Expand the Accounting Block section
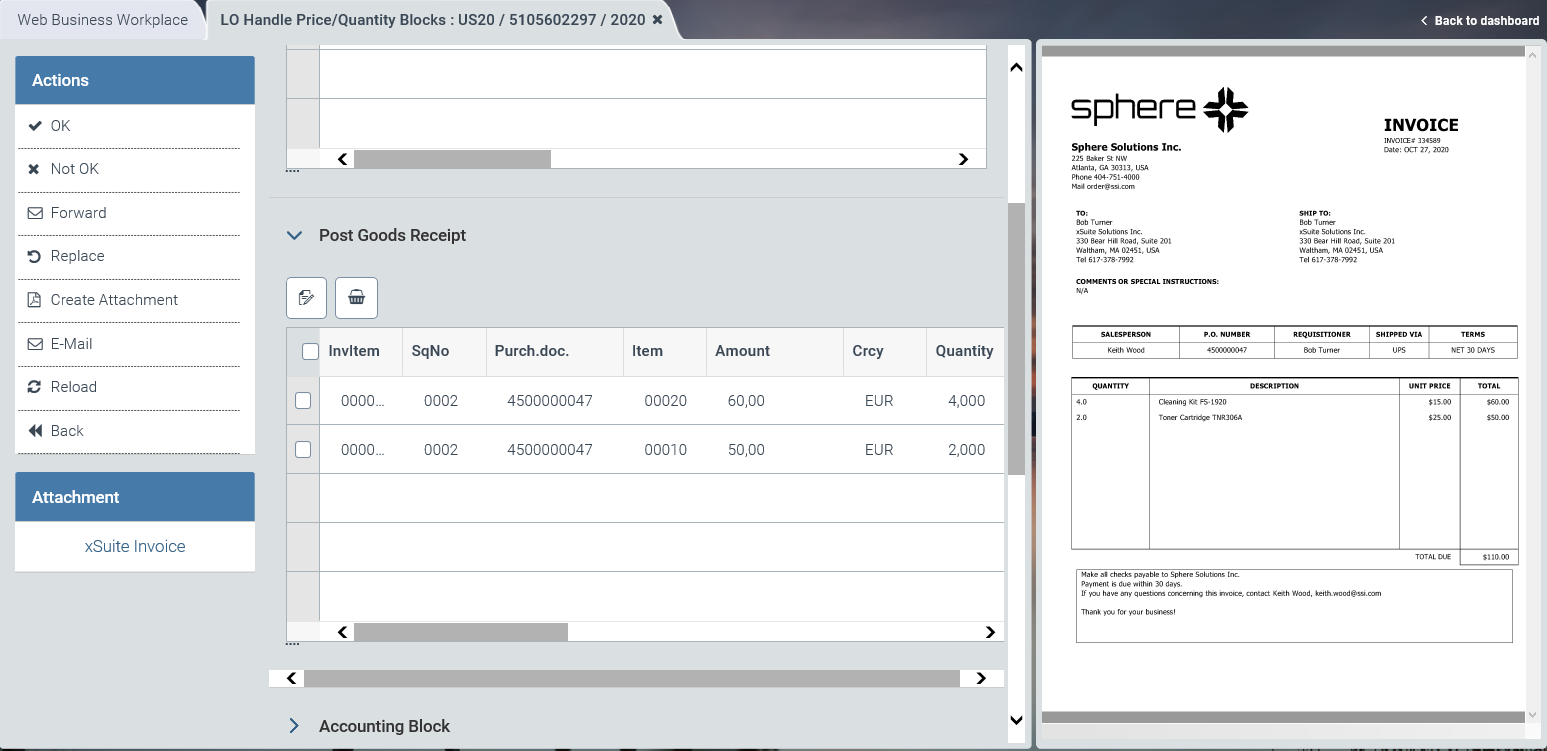The height and width of the screenshot is (751, 1547). [294, 726]
